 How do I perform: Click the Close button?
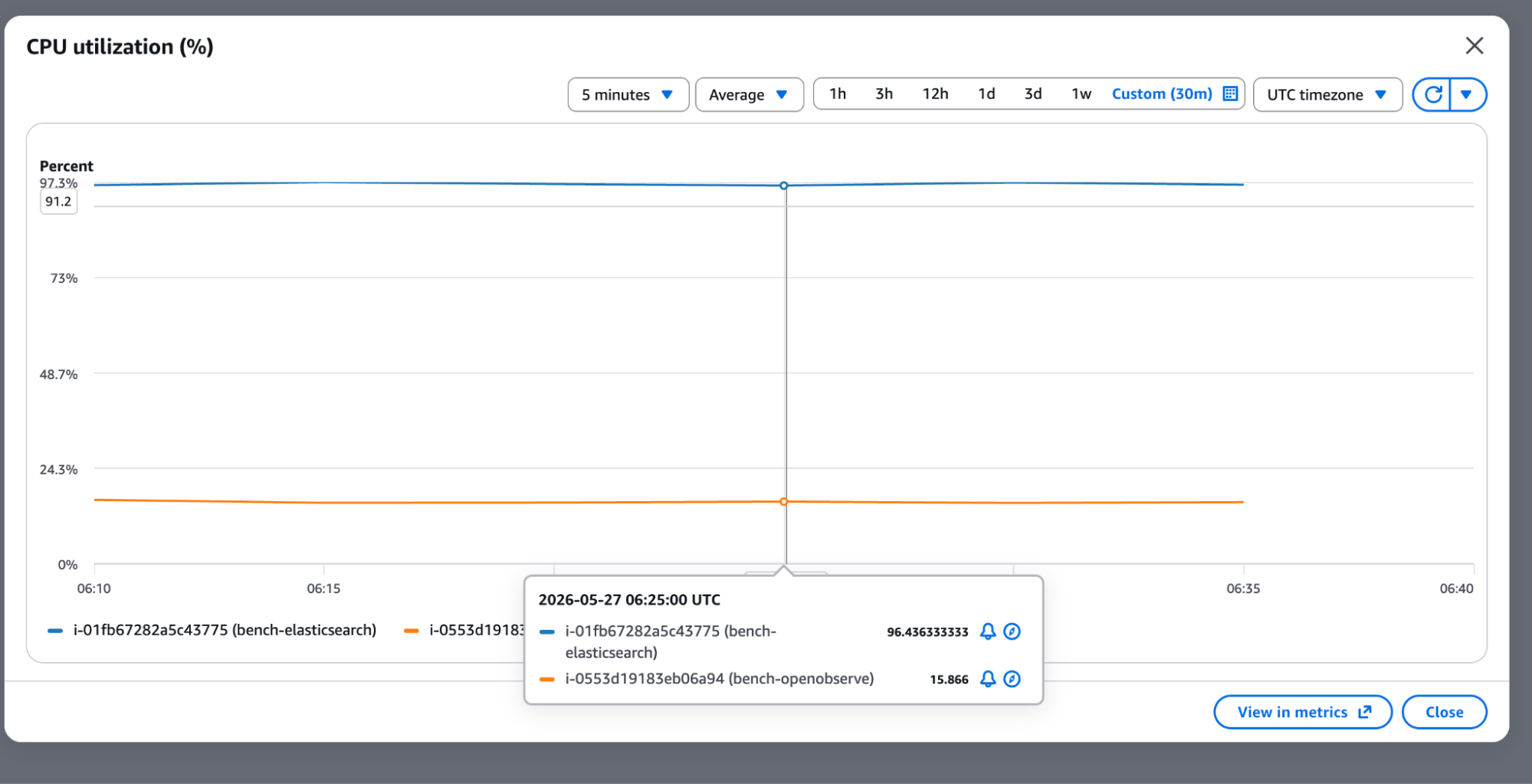[x=1444, y=712]
